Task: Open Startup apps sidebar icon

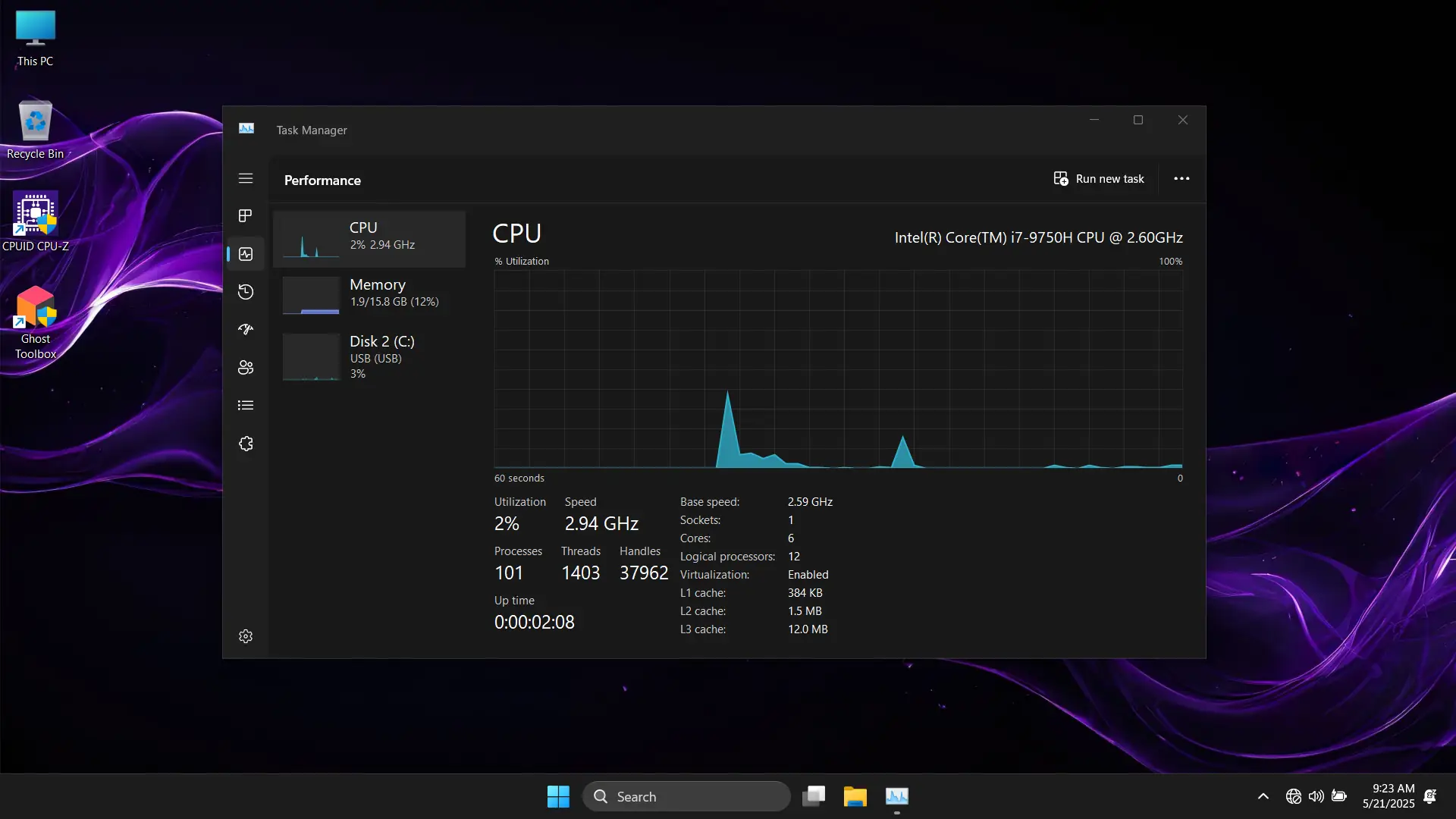Action: 246,329
